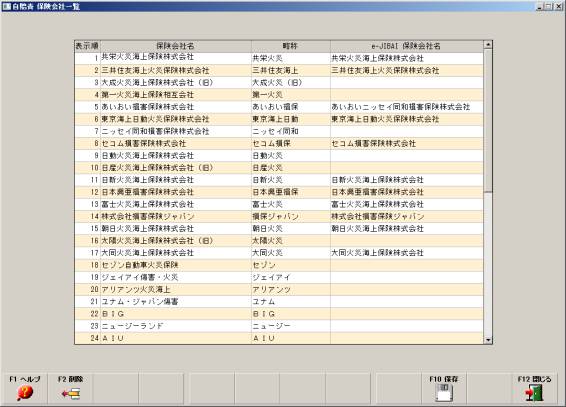Click the セコム損保 abbreviation cell

(291, 144)
